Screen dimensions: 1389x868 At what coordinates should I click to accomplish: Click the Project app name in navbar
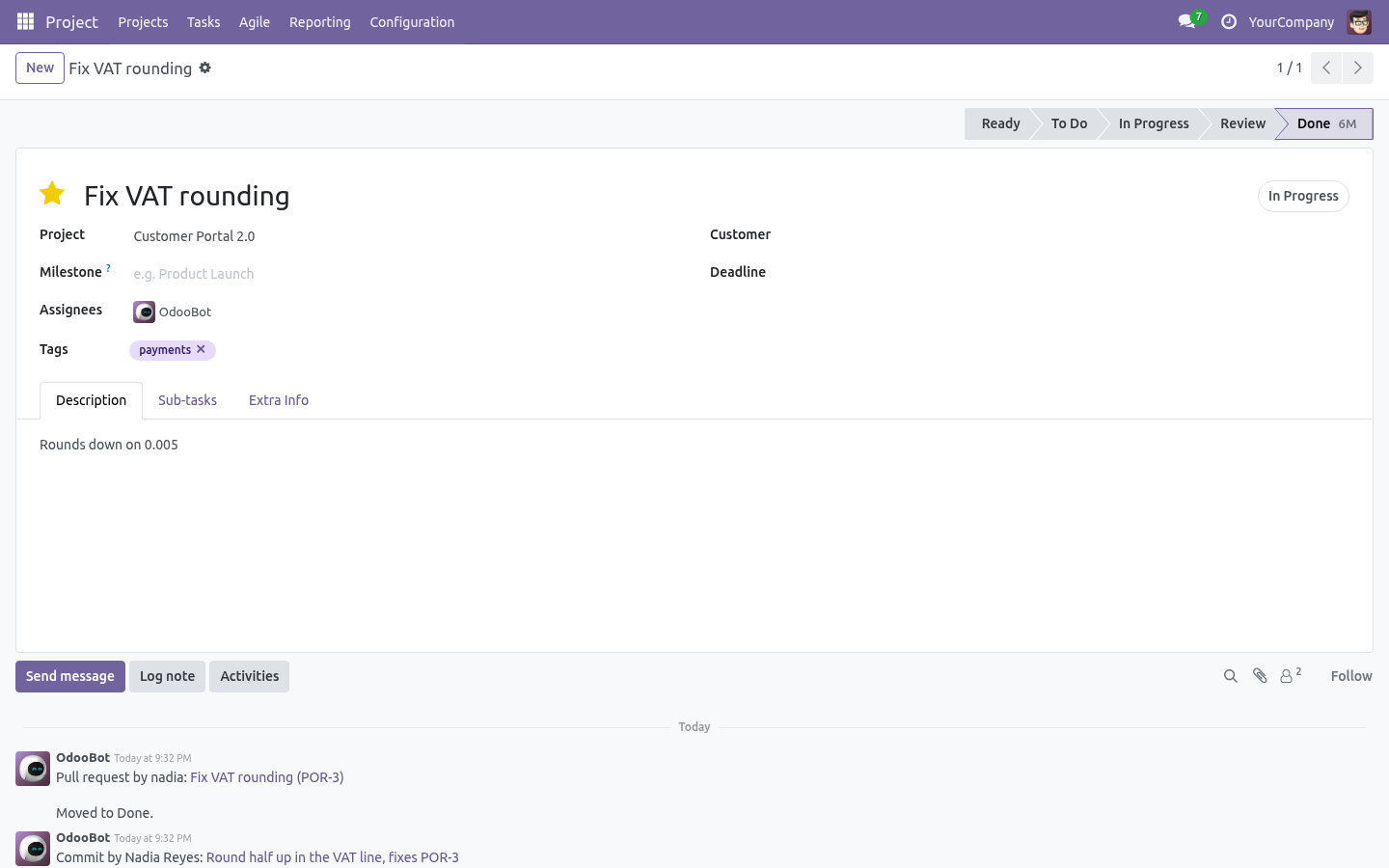tap(71, 21)
